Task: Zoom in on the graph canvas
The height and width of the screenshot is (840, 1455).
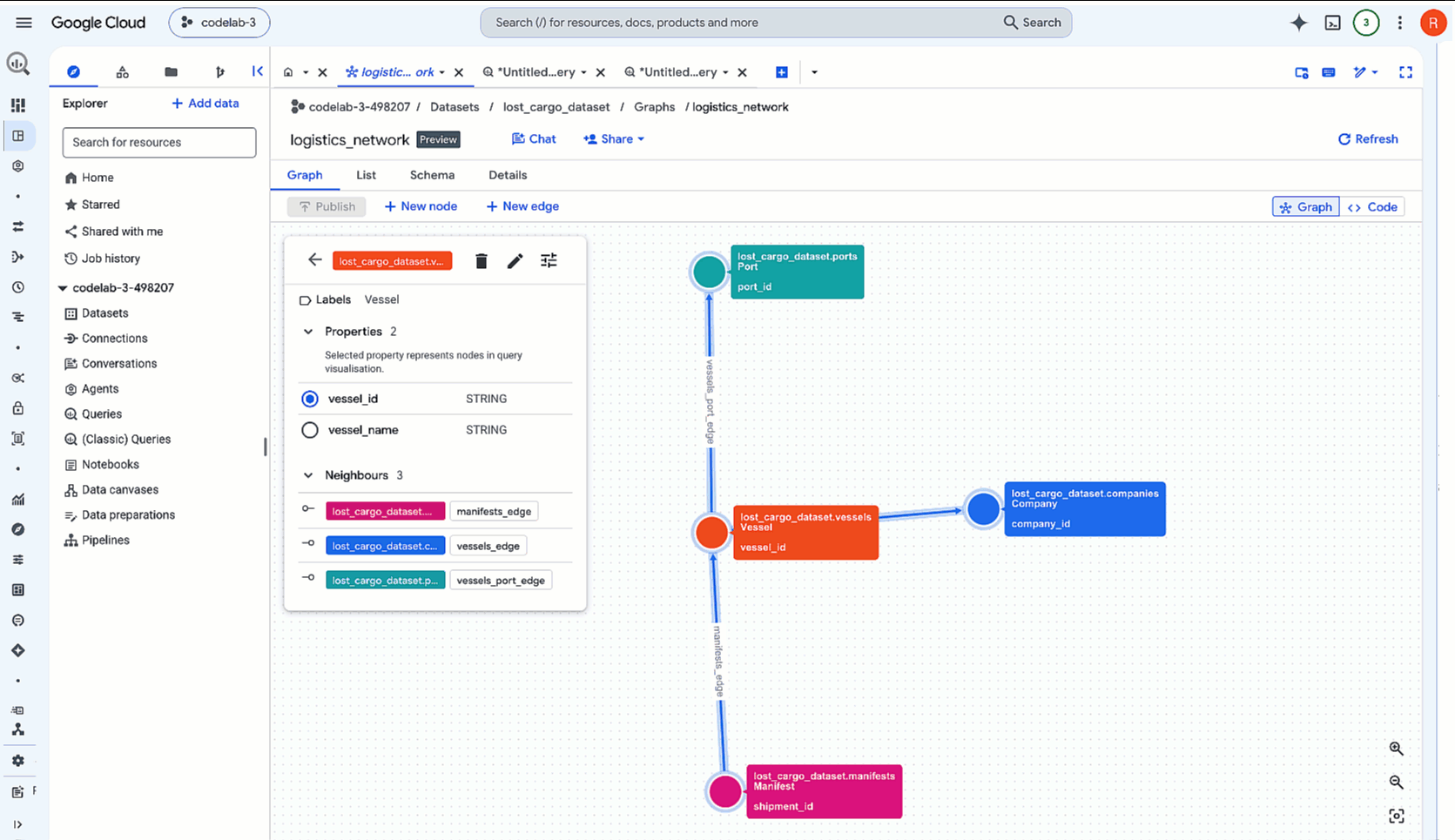Action: [1397, 749]
